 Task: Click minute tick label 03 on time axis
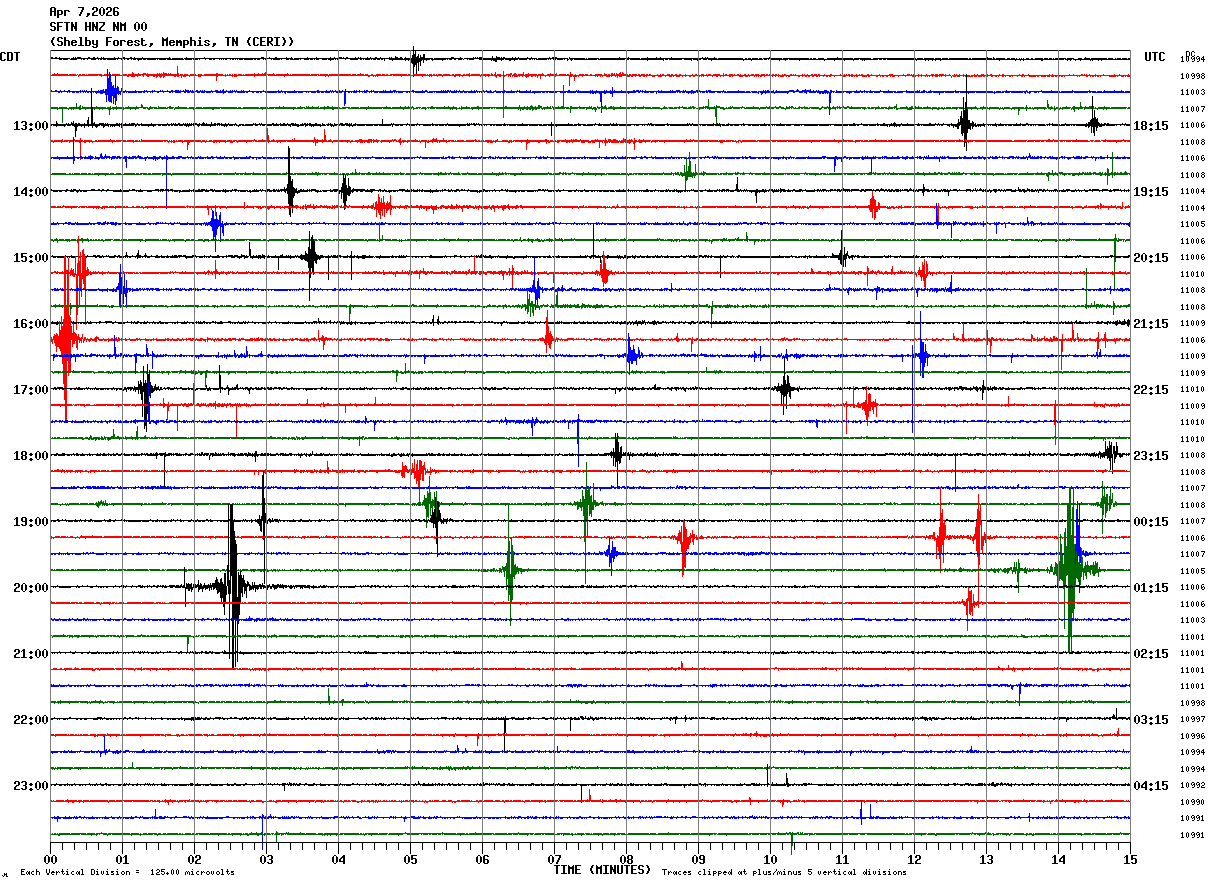(266, 859)
